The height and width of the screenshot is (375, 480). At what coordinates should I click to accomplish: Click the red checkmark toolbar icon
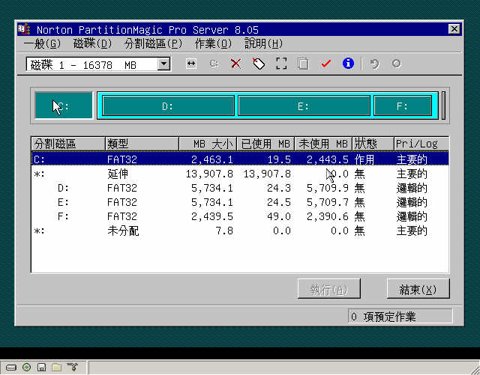[326, 63]
